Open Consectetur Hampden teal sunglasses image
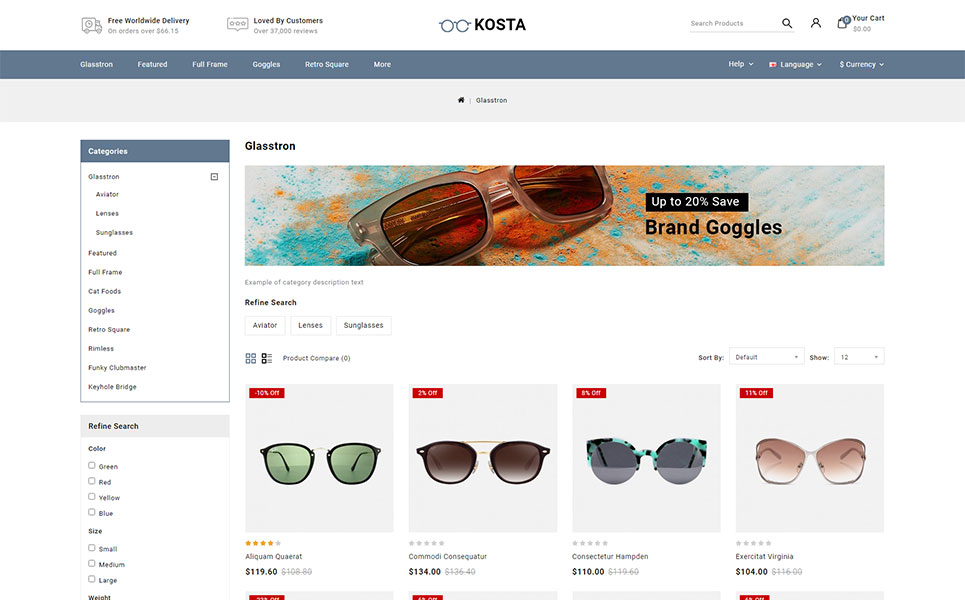This screenshot has width=965, height=600. point(646,458)
